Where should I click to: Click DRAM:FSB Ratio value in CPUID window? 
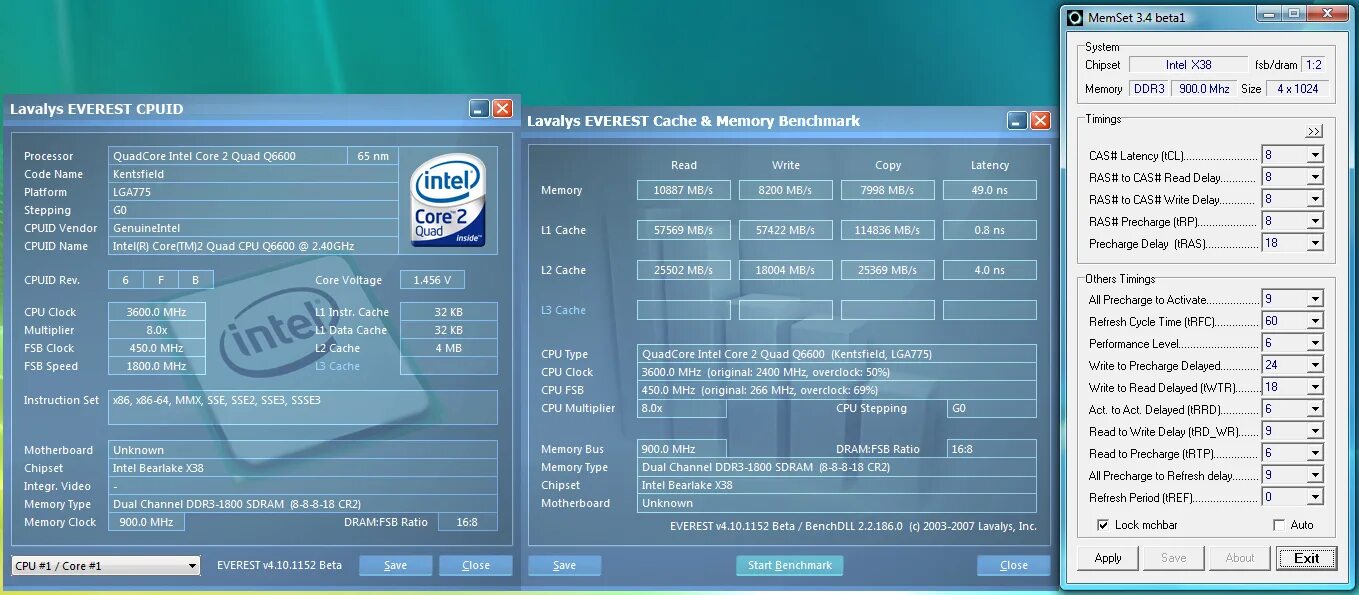click(x=466, y=522)
